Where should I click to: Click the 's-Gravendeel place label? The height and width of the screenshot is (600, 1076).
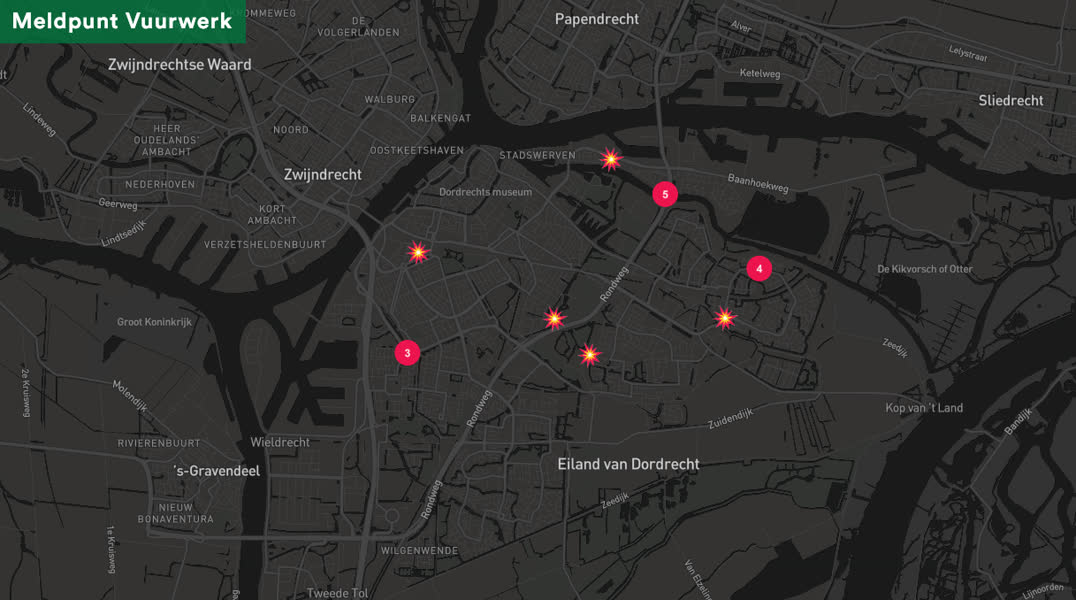(217, 471)
